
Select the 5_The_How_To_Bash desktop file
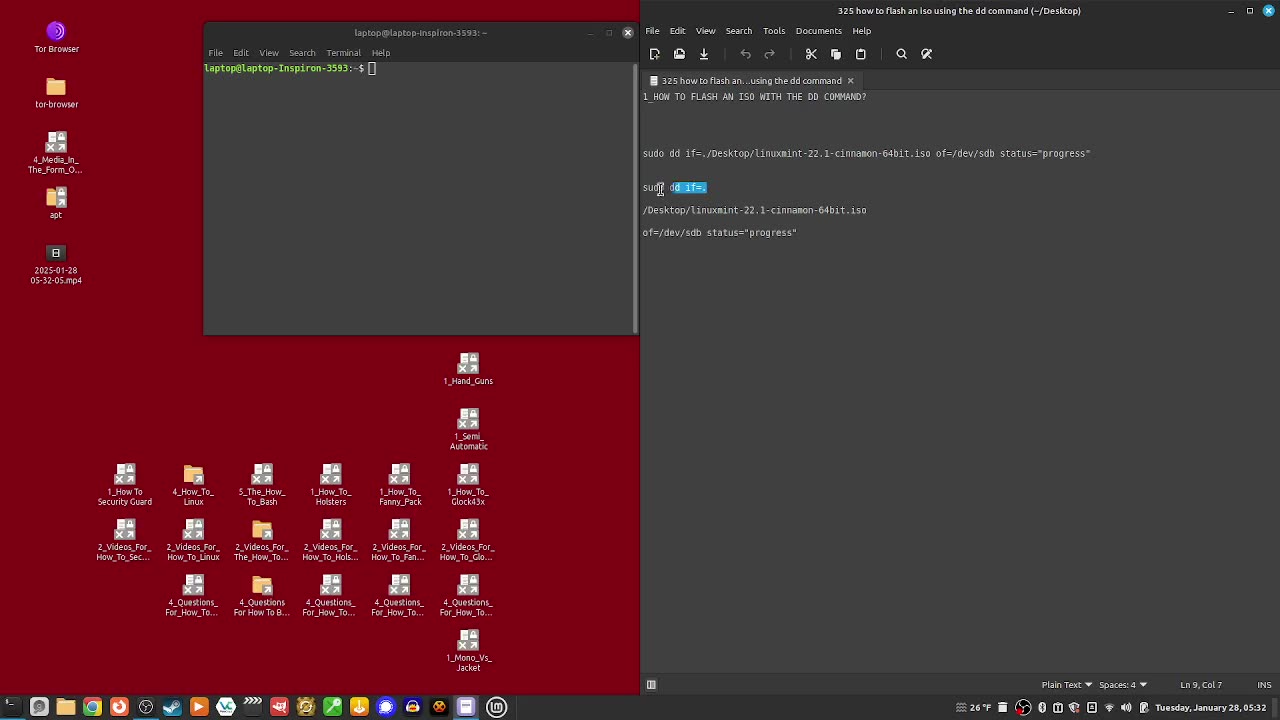pyautogui.click(x=262, y=484)
